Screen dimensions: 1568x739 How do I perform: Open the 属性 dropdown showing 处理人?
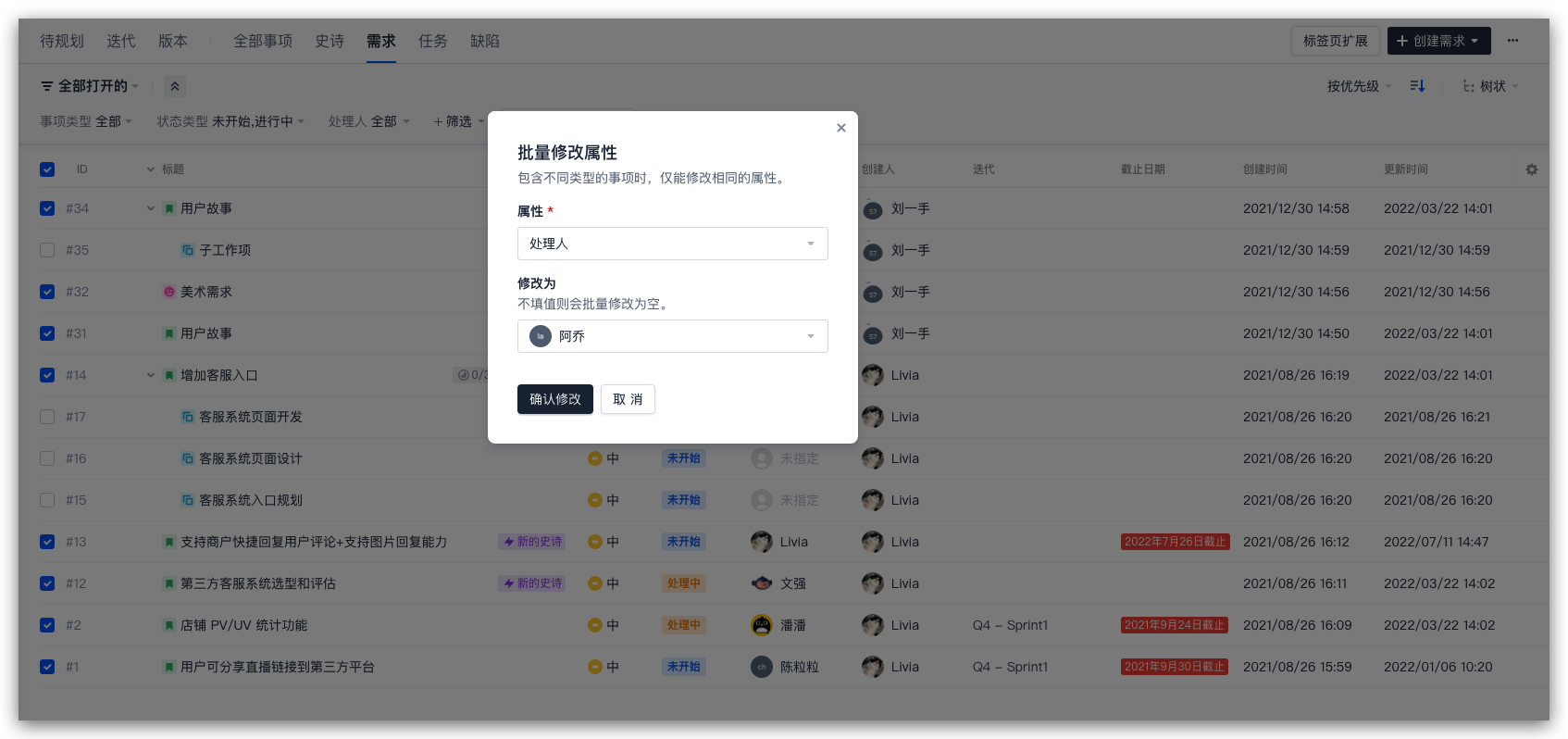(672, 244)
